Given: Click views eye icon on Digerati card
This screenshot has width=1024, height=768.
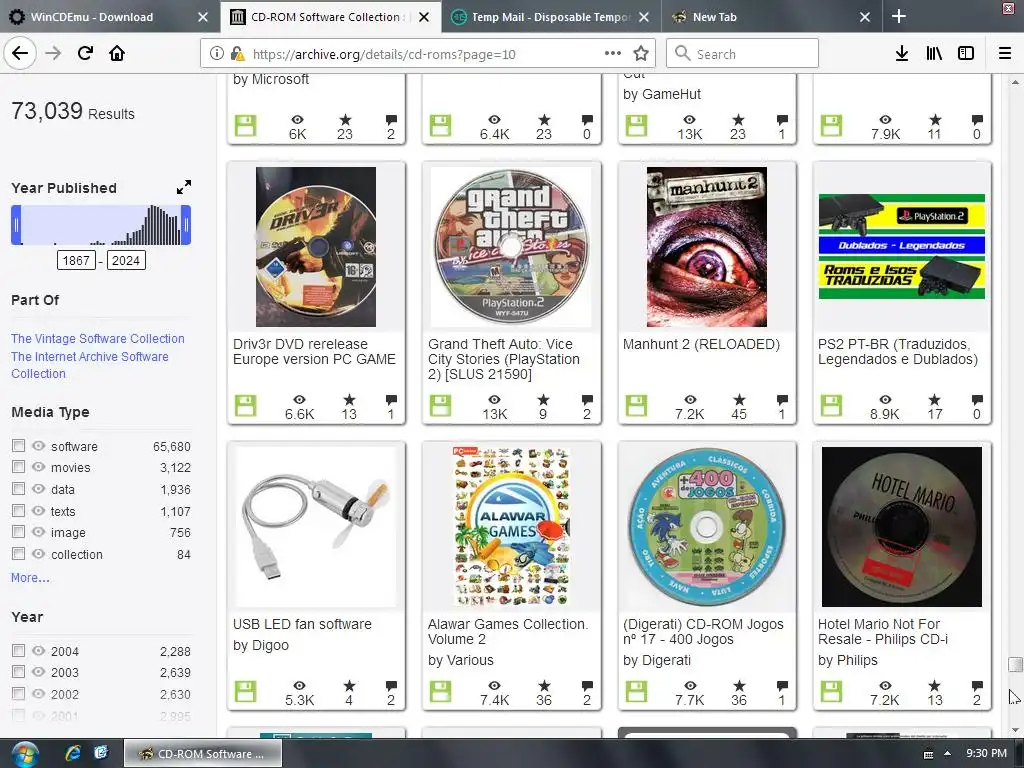Looking at the screenshot, I should coord(690,686).
